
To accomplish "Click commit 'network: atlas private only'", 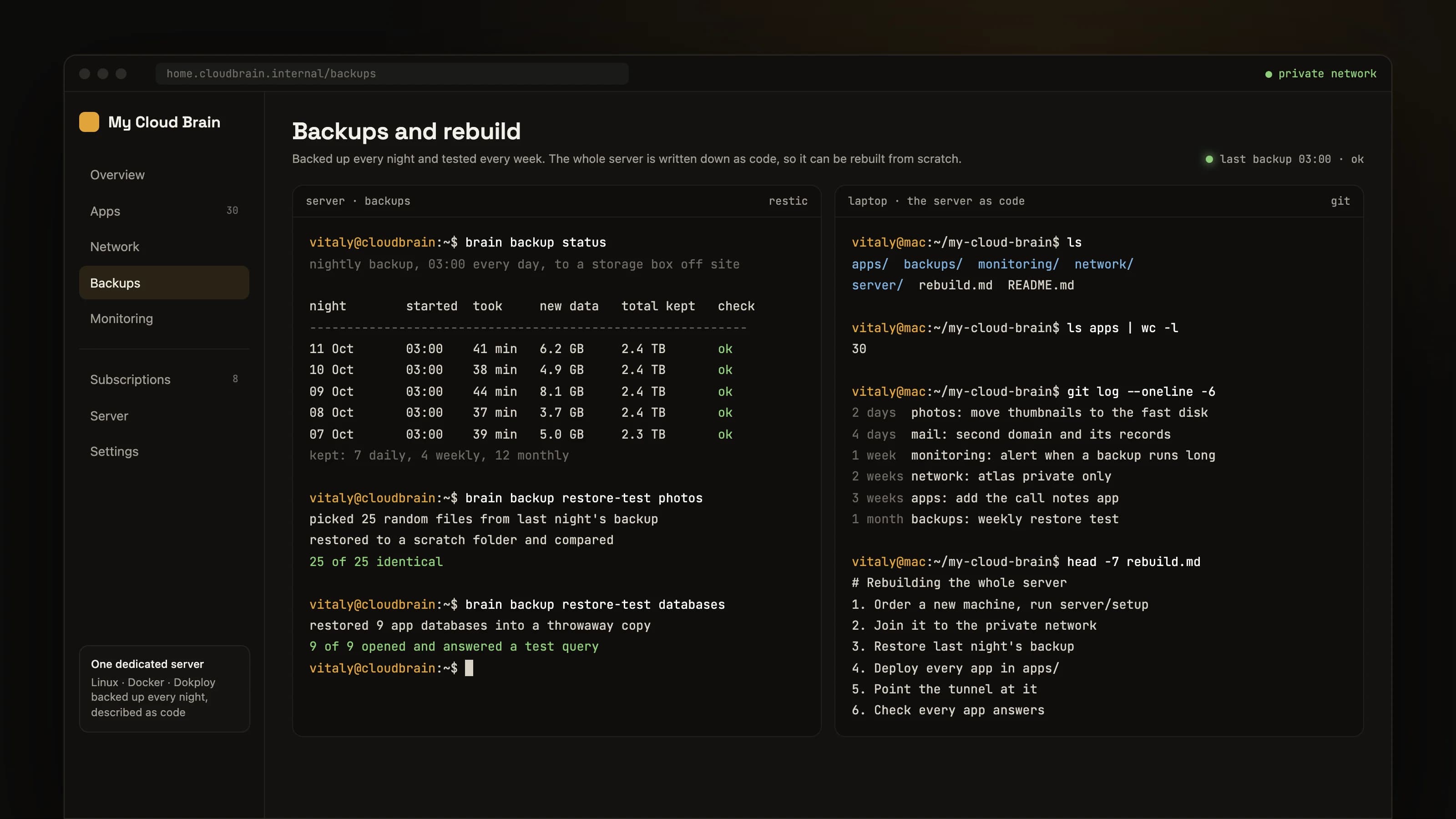I will tap(1011, 476).
